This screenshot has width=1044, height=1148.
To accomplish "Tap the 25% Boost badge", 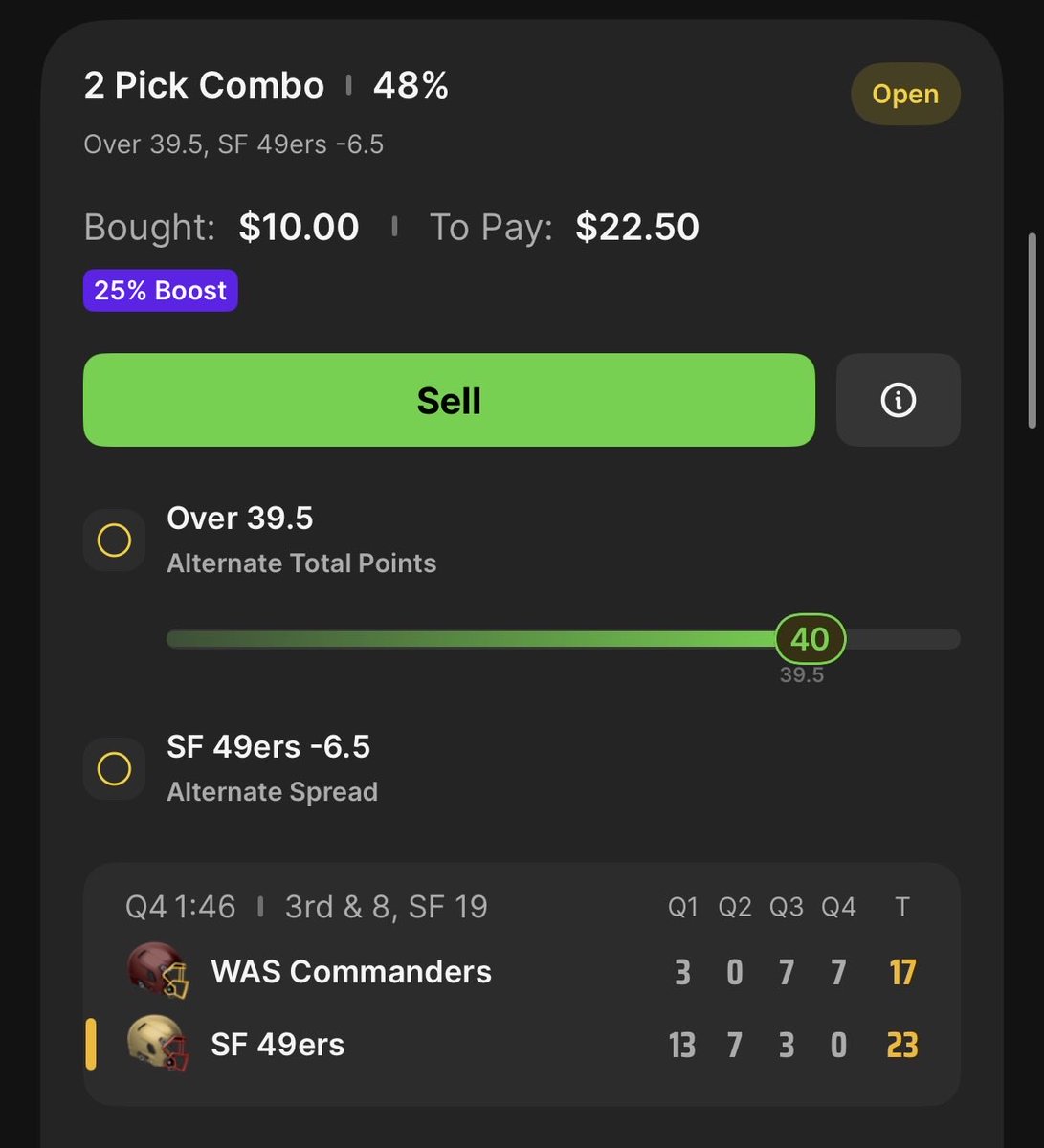I will click(161, 290).
